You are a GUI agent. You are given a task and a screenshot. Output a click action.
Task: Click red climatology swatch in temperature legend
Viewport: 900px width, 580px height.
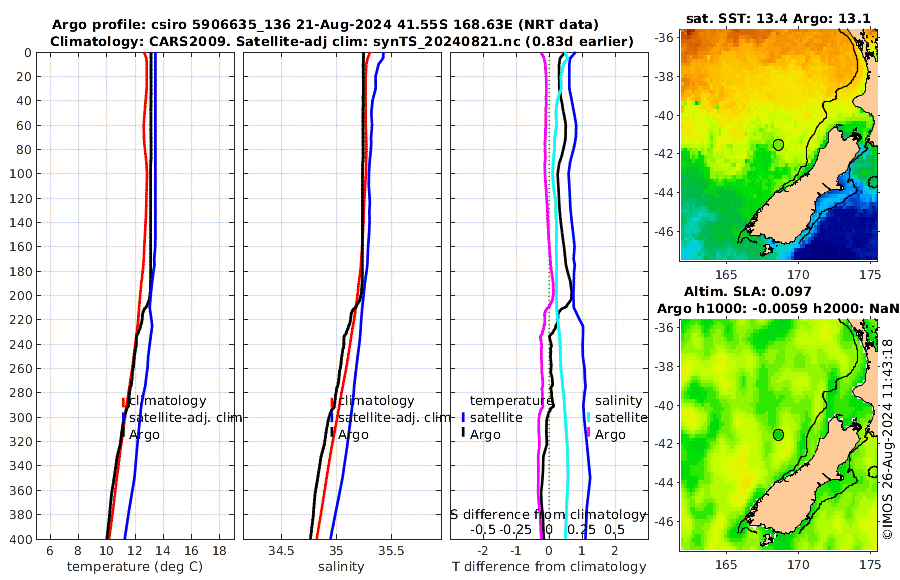tap(123, 402)
